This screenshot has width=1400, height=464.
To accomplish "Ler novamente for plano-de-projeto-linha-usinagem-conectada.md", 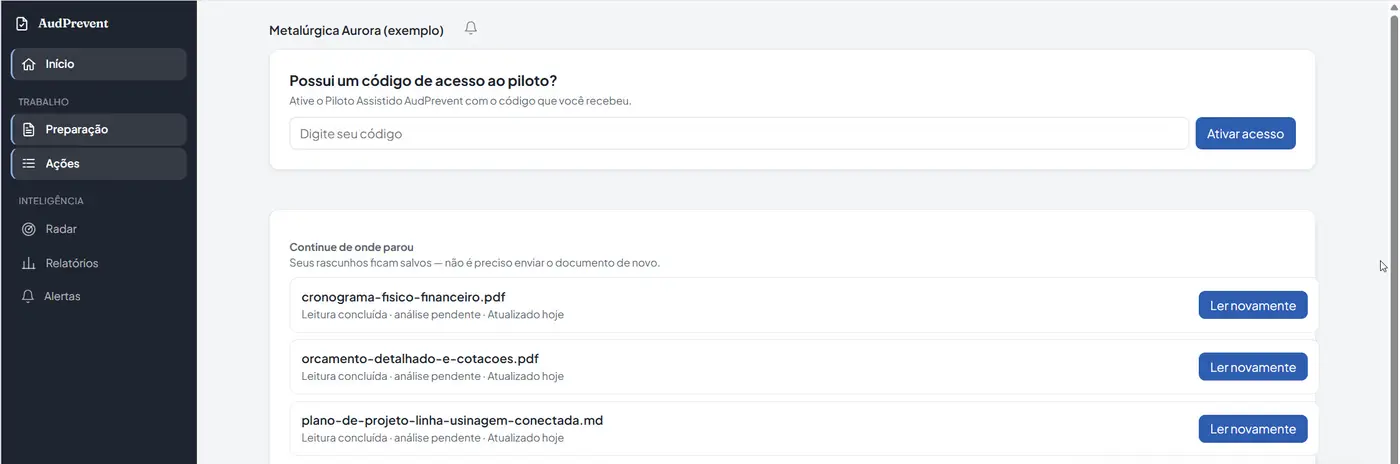I will 1253,429.
